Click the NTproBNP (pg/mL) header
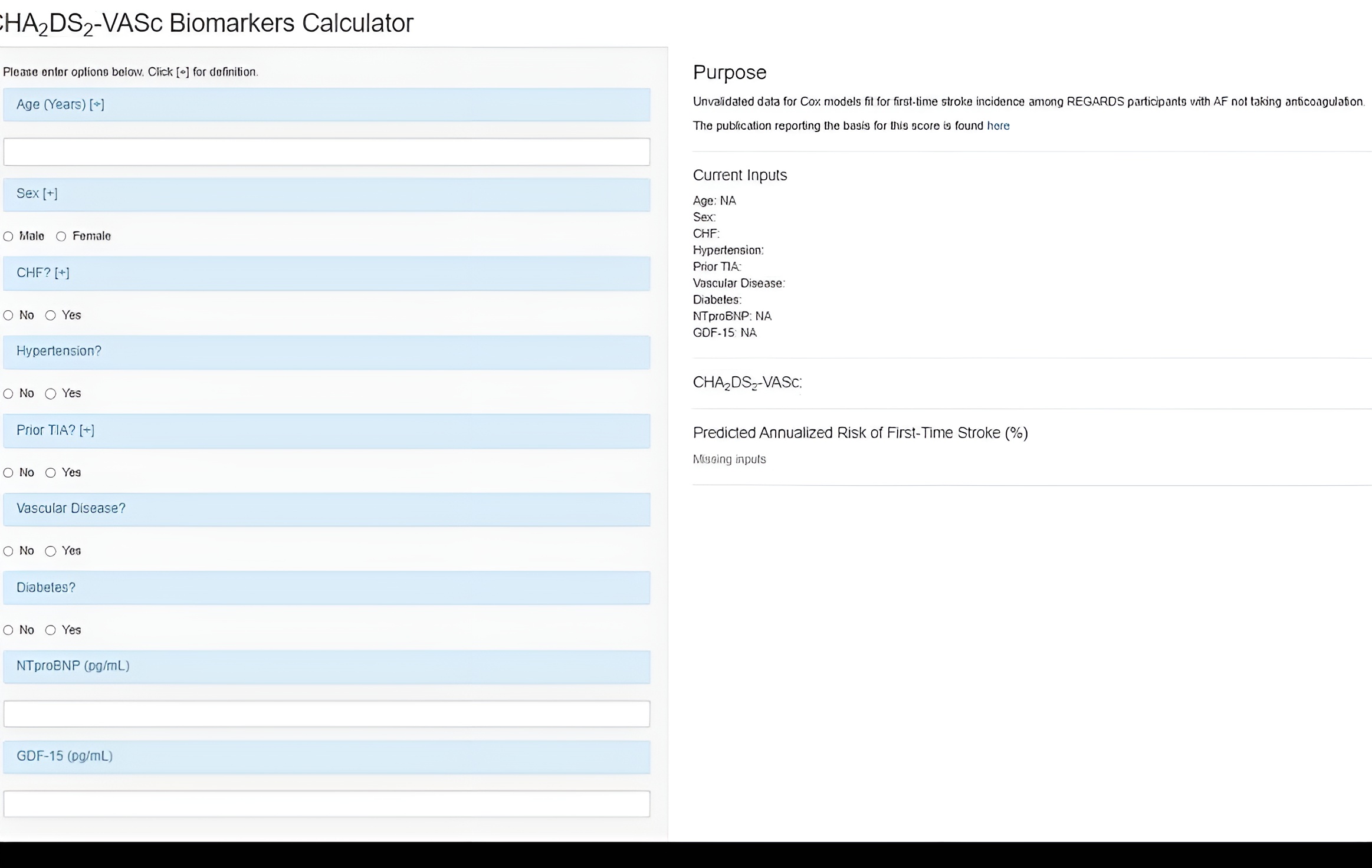The height and width of the screenshot is (868, 1372). pos(327,667)
